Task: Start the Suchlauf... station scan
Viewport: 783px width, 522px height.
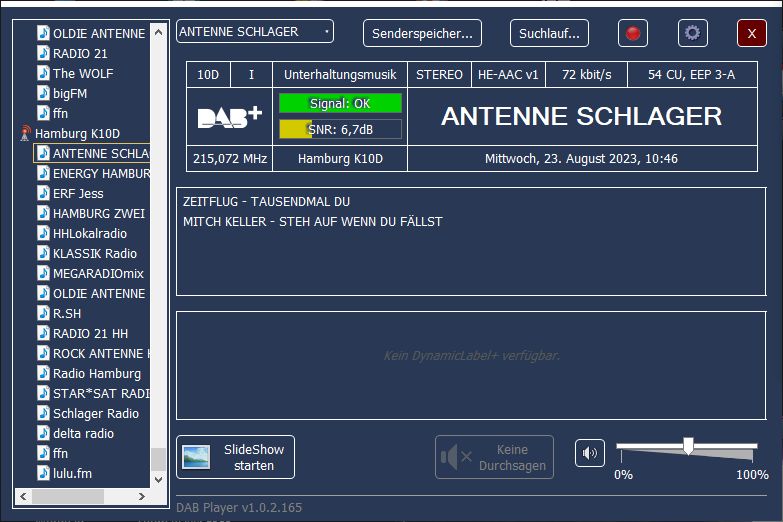Action: [549, 33]
